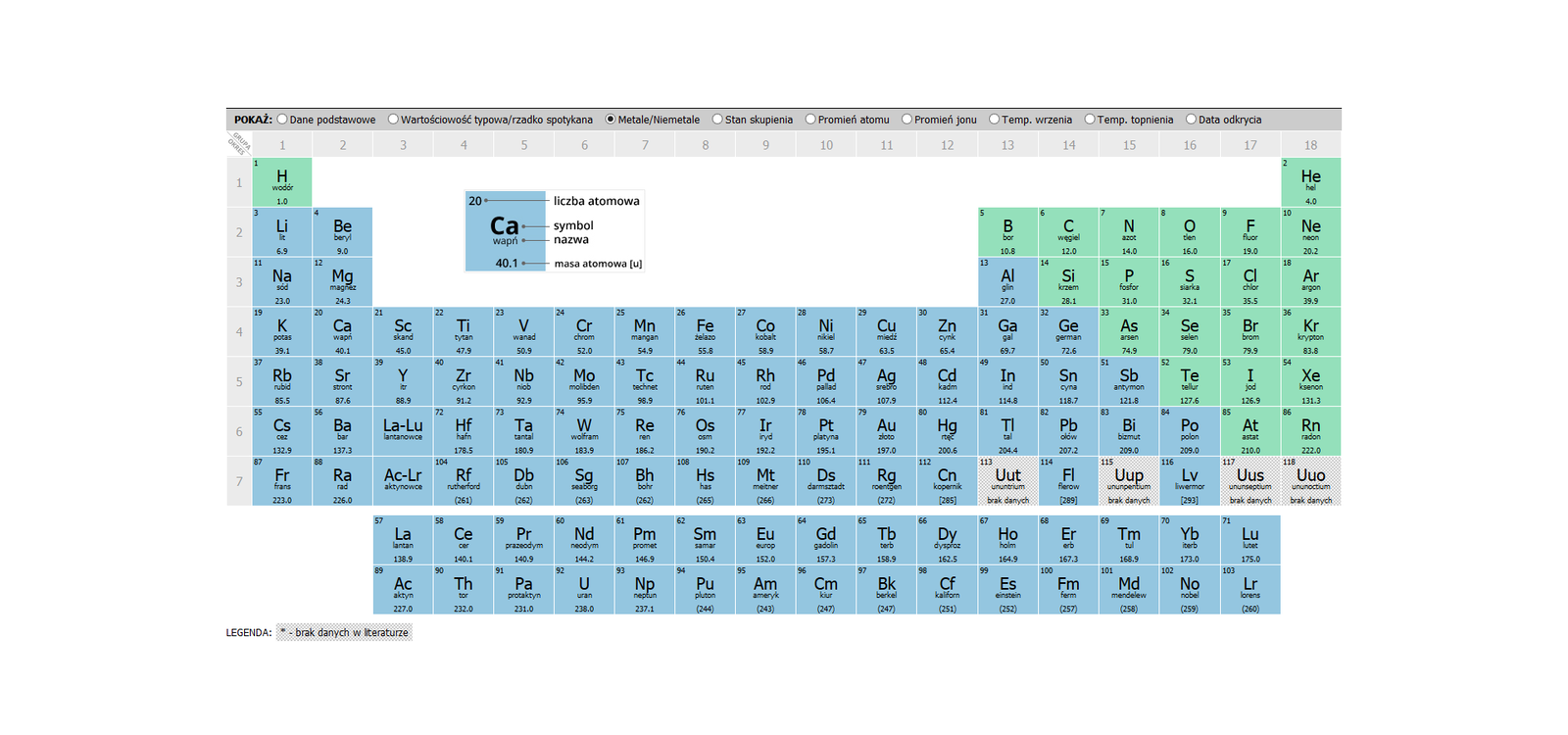Select the iron (Fe) żelazo tile
The image size is (1568, 735).
tap(705, 331)
